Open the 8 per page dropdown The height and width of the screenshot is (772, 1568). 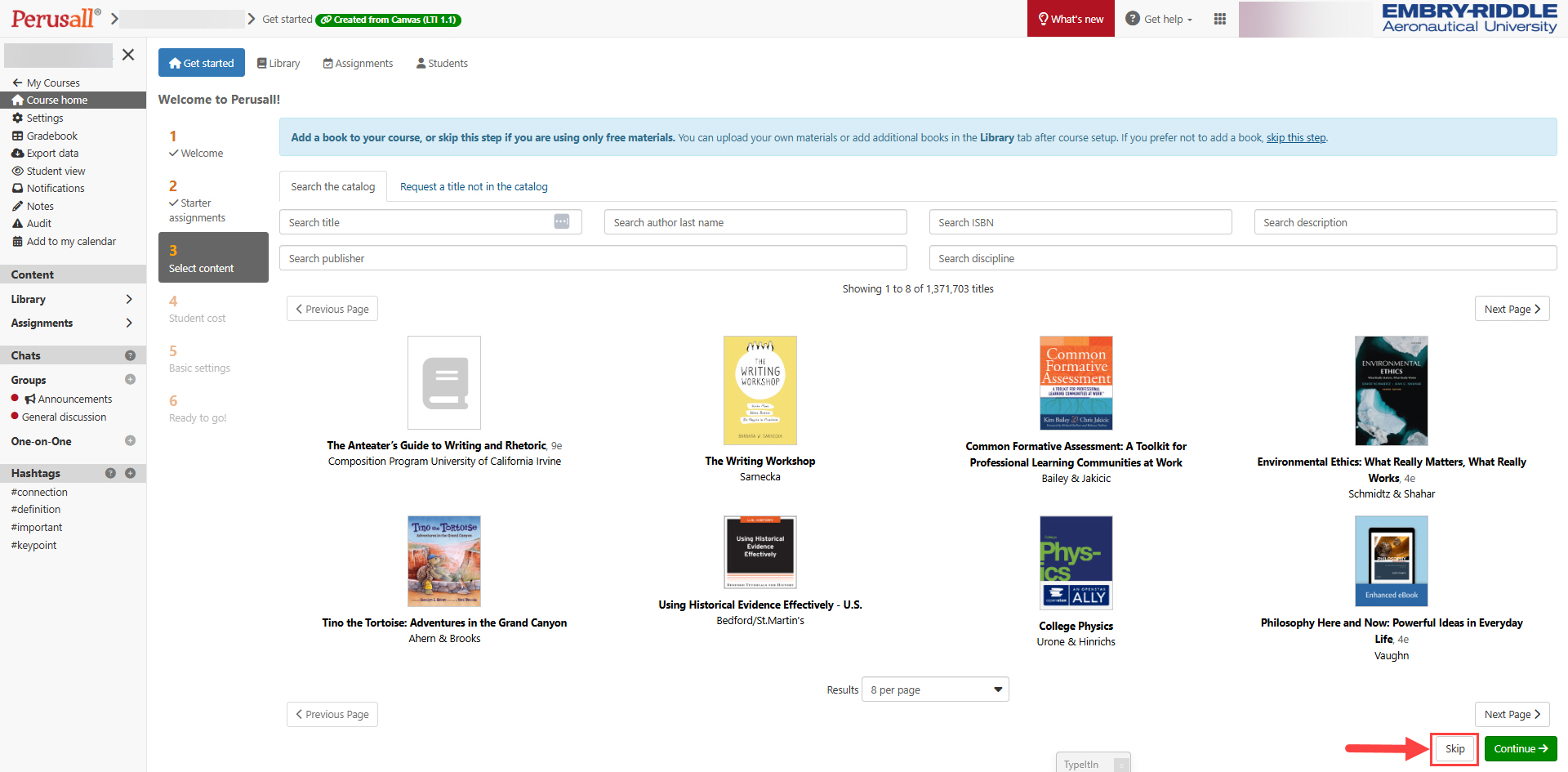[935, 689]
